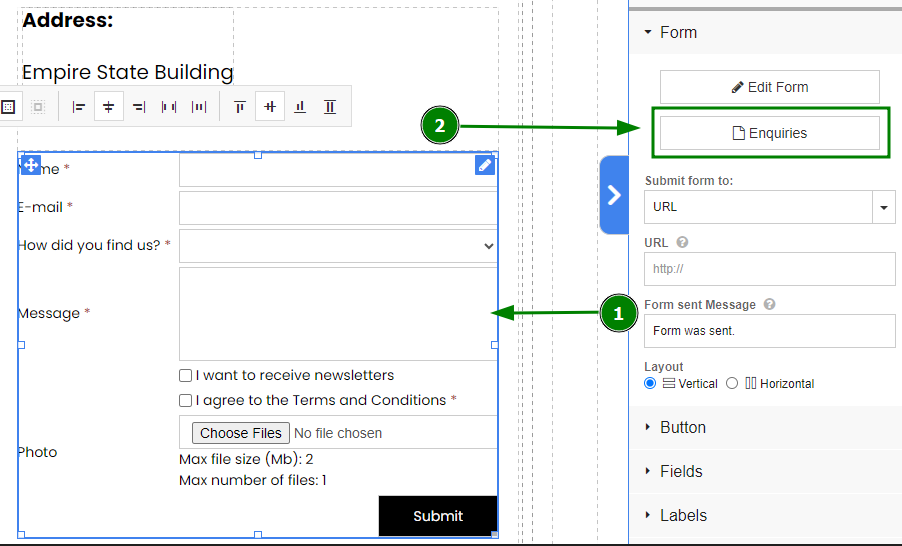The width and height of the screenshot is (902, 546).
Task: Align top edges toolbar icon
Action: (x=240, y=107)
